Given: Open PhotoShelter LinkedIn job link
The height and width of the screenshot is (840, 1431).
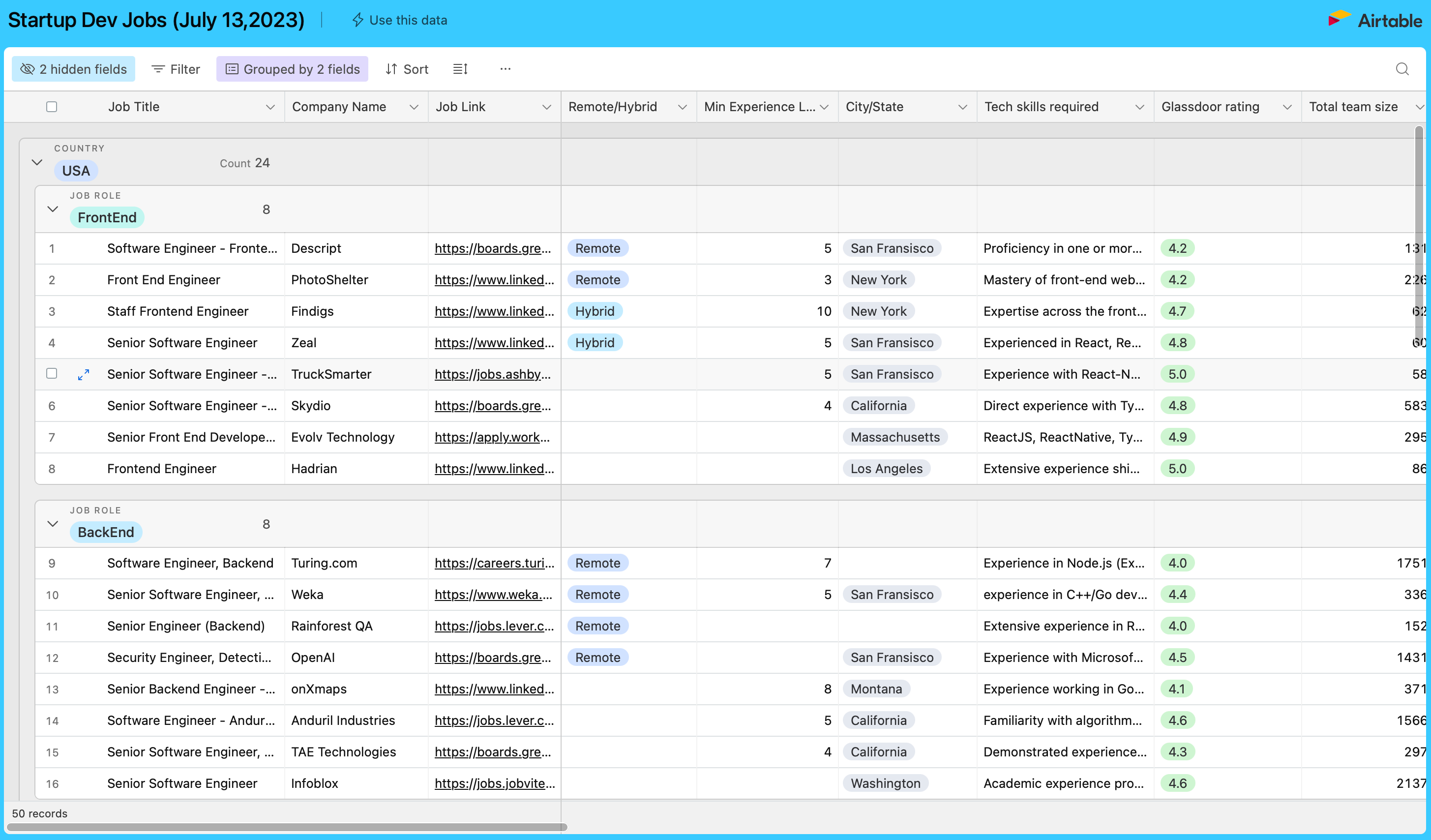Looking at the screenshot, I should point(494,279).
